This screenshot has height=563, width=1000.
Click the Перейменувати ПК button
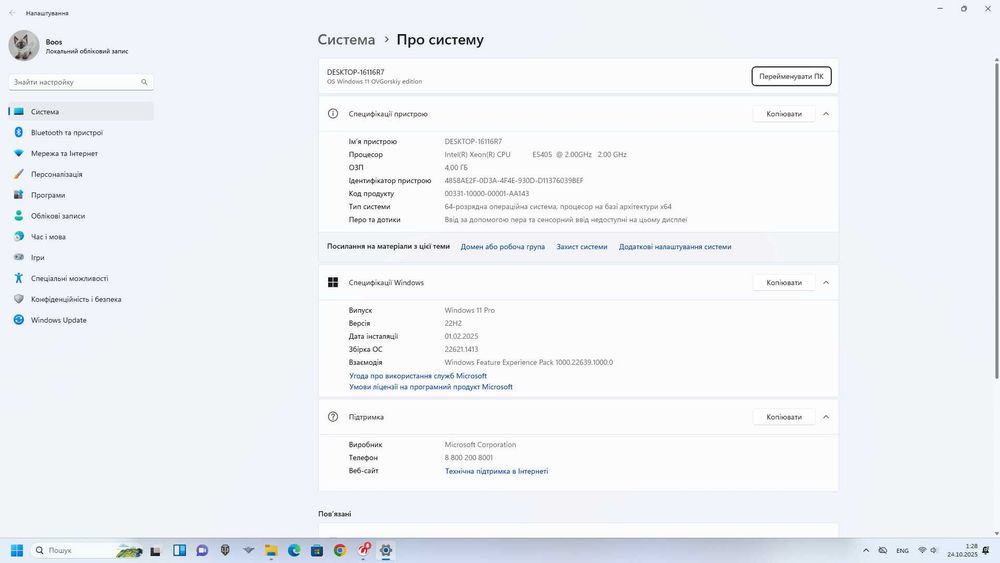pyautogui.click(x=791, y=77)
